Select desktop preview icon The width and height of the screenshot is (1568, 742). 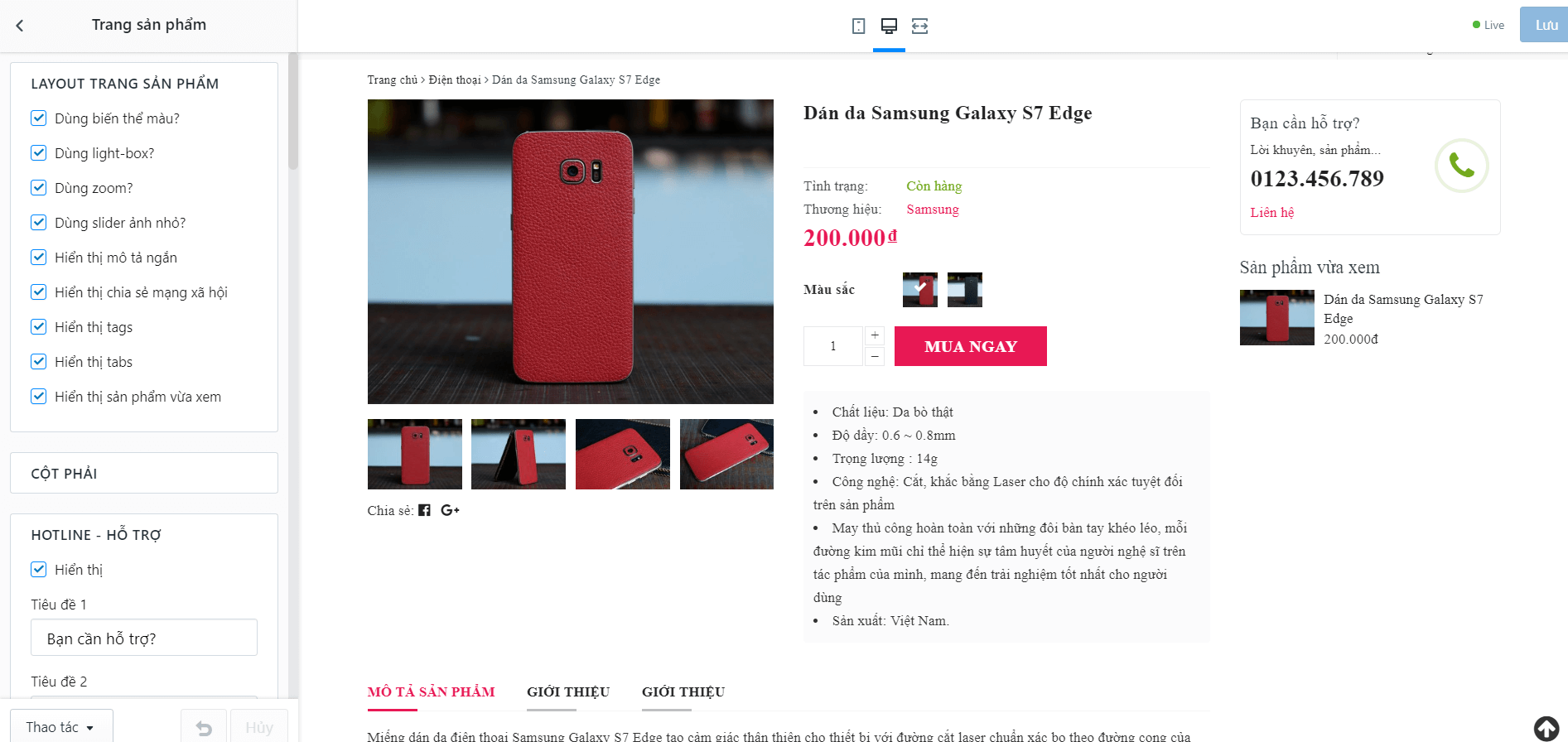click(x=889, y=26)
